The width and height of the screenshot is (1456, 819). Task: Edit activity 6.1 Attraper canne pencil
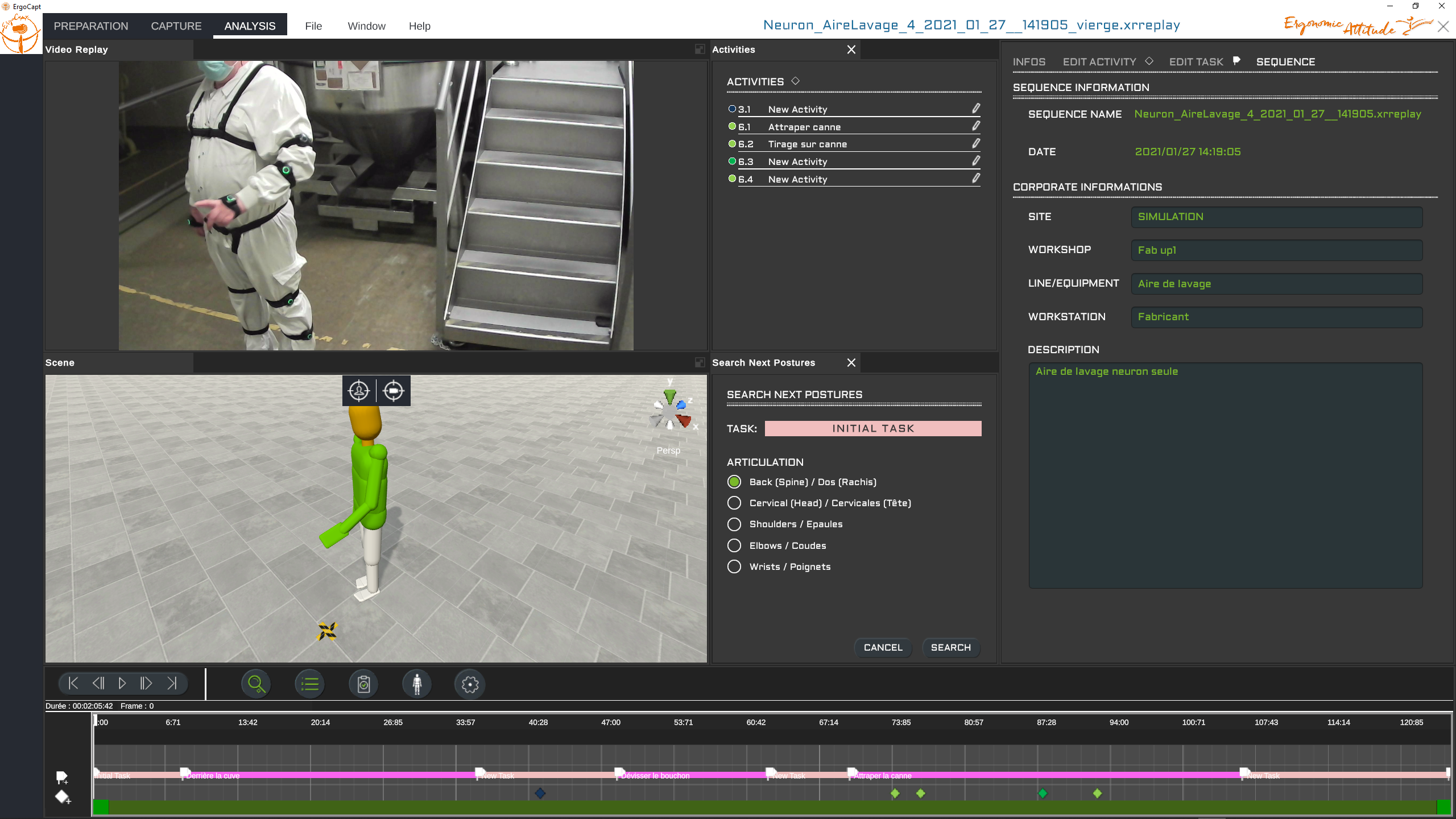(976, 126)
